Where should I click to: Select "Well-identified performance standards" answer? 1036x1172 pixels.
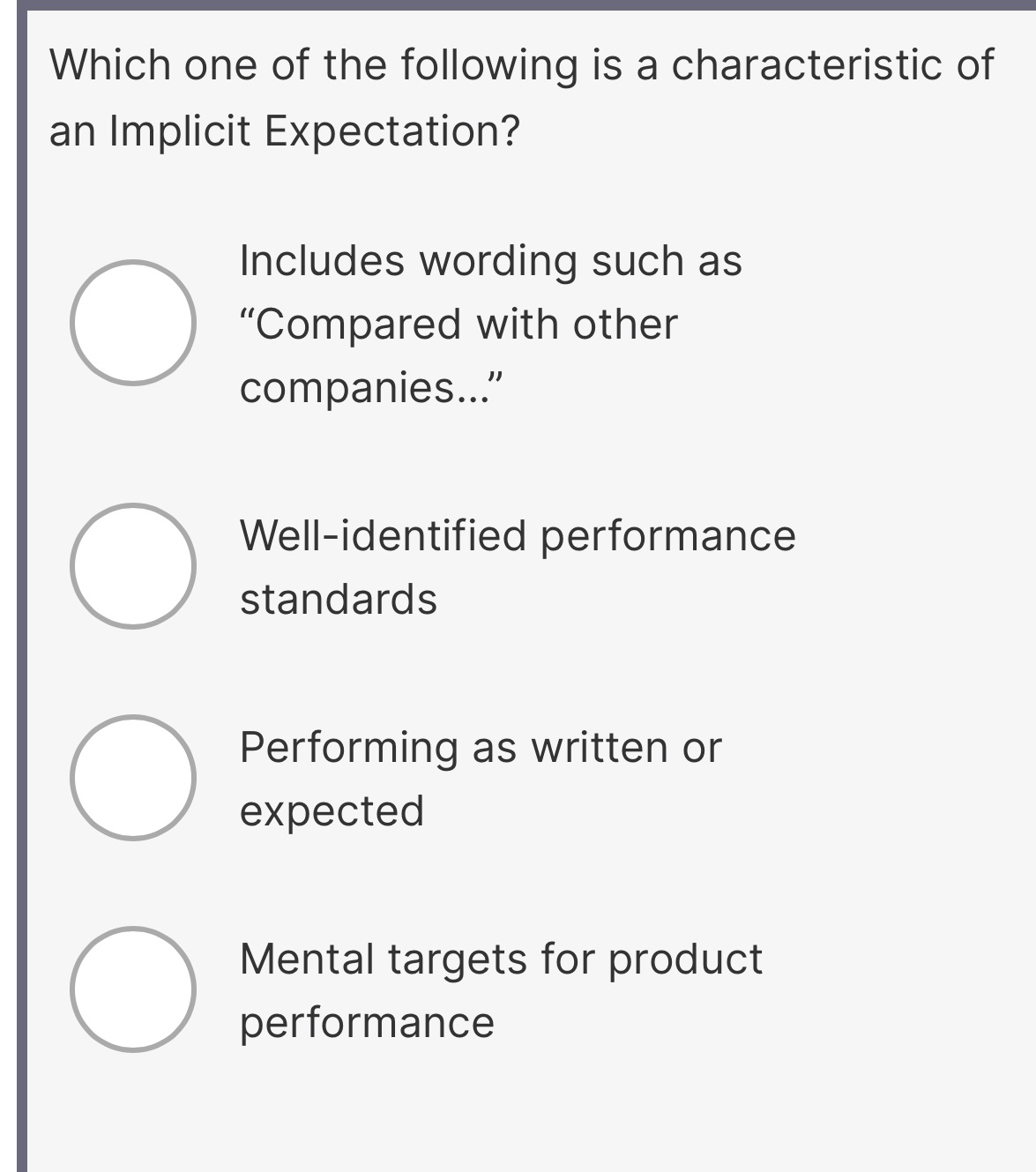coord(134,564)
